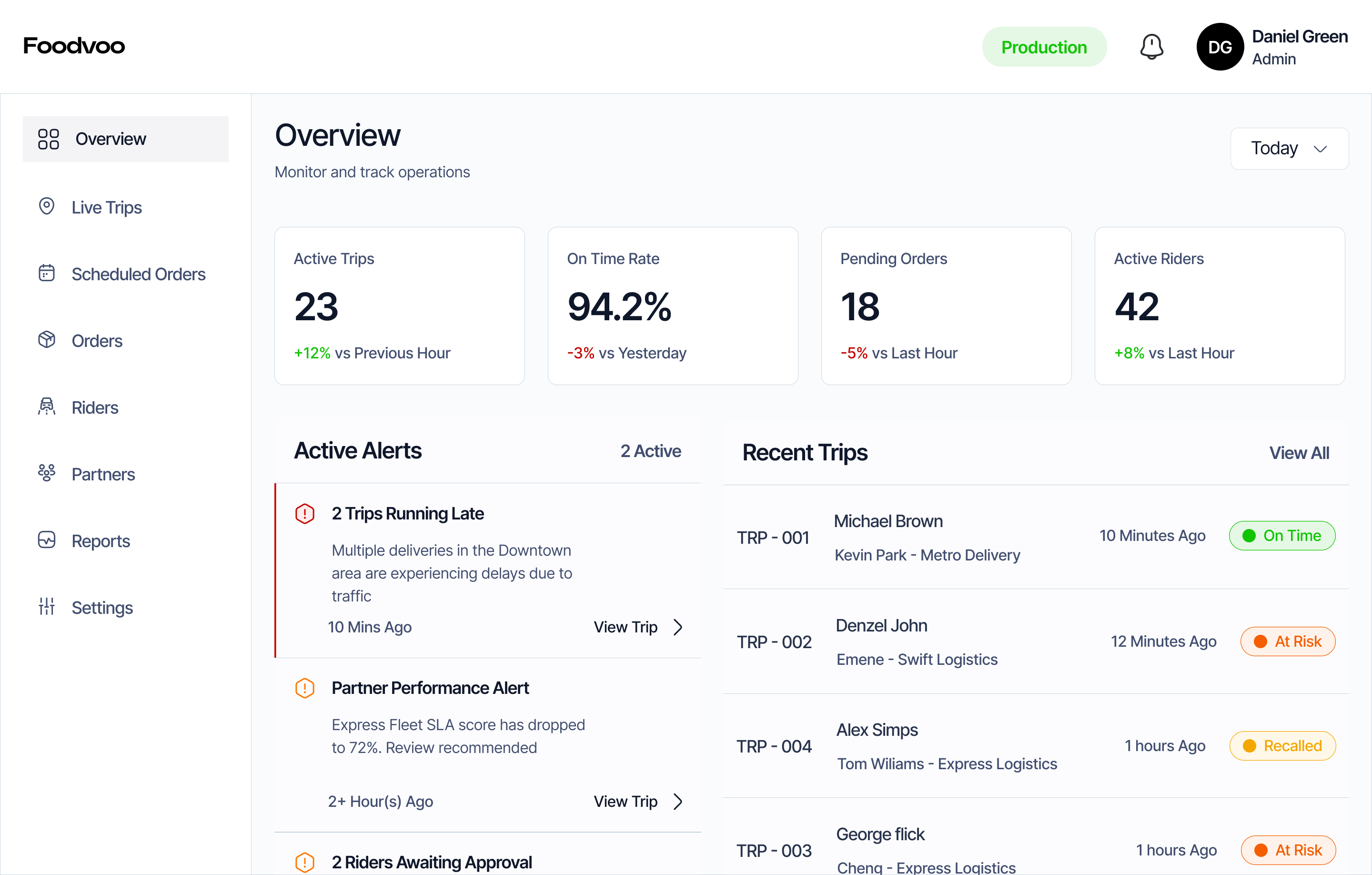The height and width of the screenshot is (875, 1372).
Task: Click trip ID TRP - 002
Action: (774, 642)
